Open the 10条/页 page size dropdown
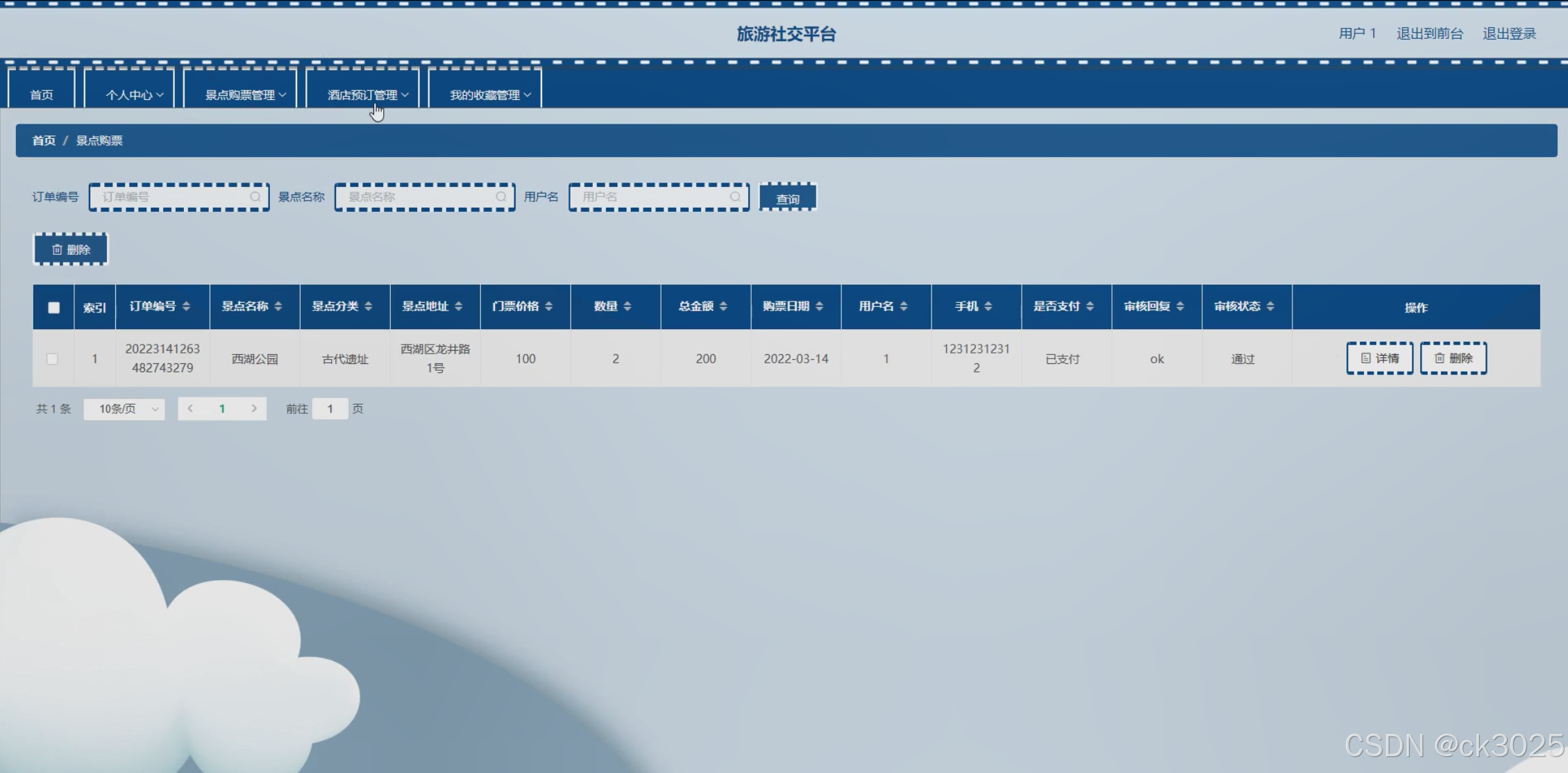The width and height of the screenshot is (1568, 773). tap(124, 409)
